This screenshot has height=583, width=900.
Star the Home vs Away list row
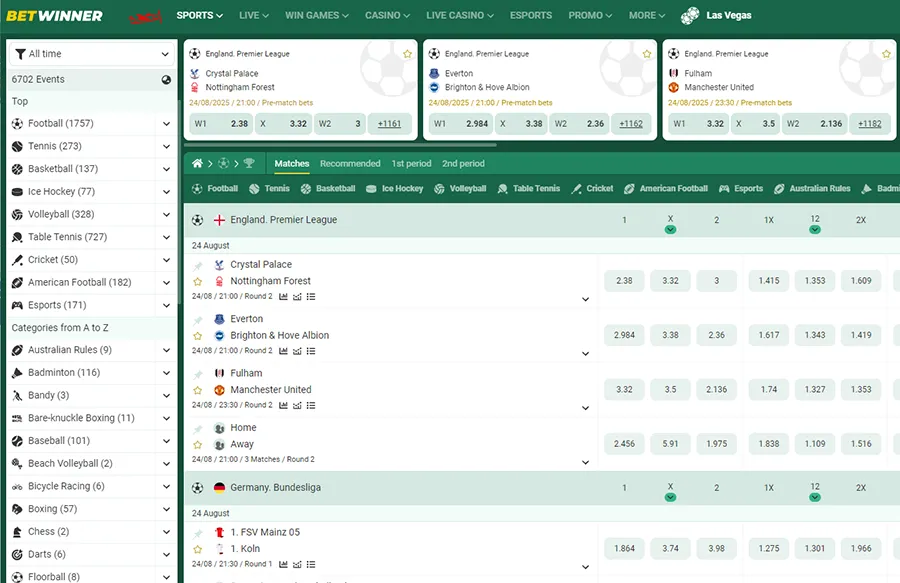tap(197, 445)
